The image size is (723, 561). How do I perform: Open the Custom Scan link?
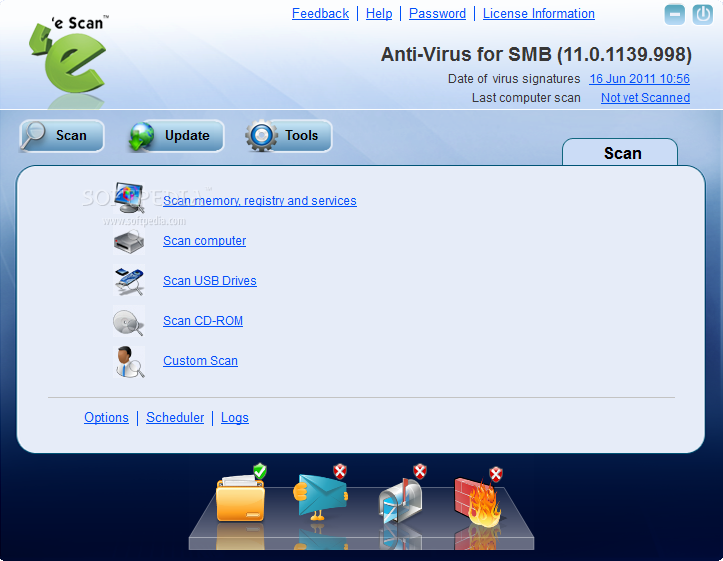click(201, 360)
